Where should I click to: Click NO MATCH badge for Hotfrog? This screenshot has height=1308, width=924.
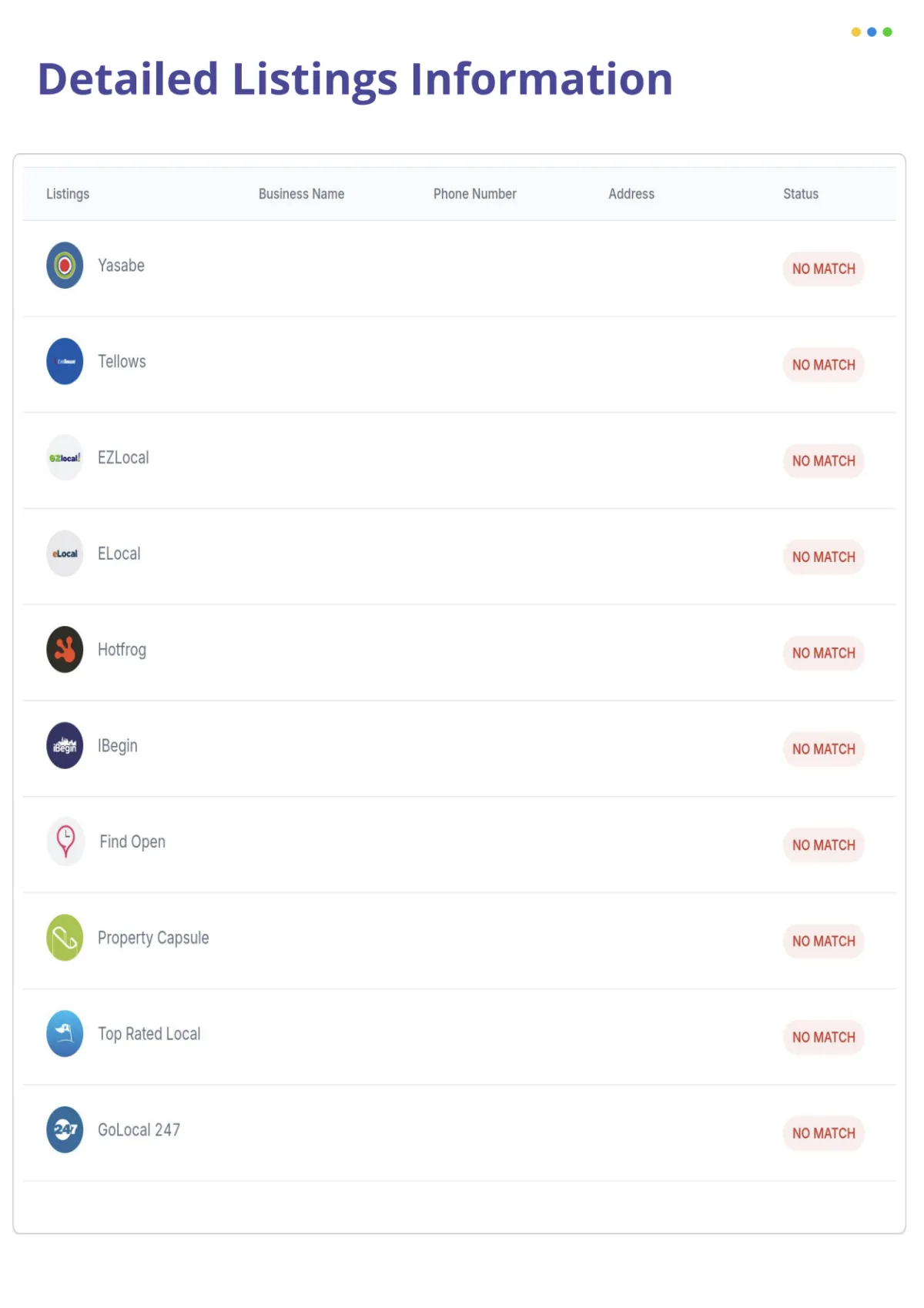point(824,653)
